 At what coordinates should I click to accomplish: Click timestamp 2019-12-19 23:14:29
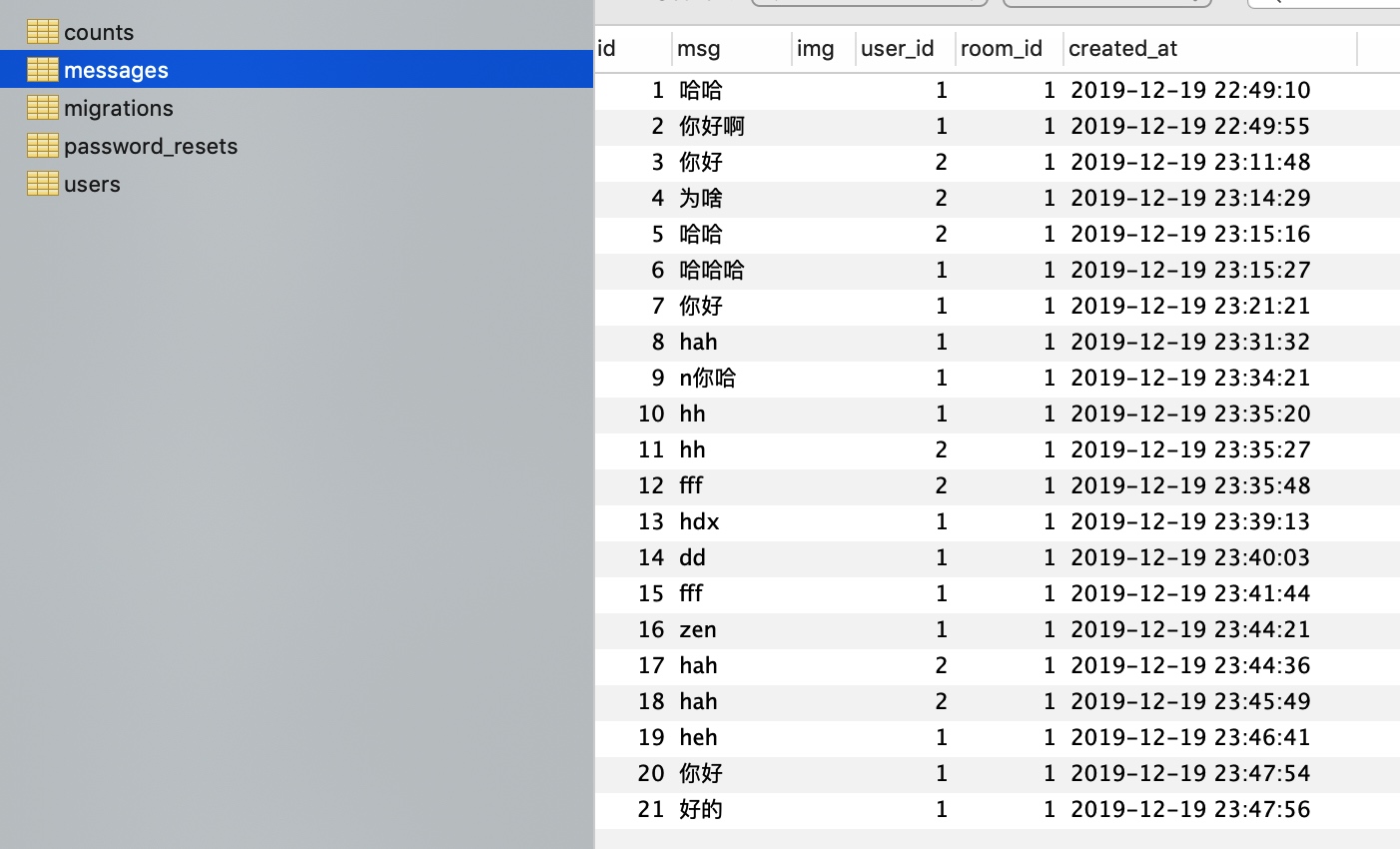coord(1190,198)
